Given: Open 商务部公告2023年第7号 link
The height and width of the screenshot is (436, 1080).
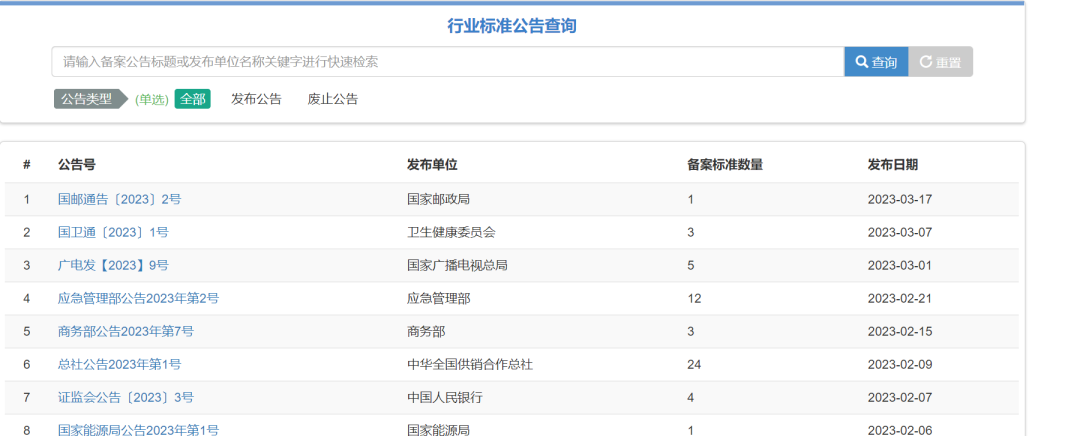Looking at the screenshot, I should (x=125, y=331).
